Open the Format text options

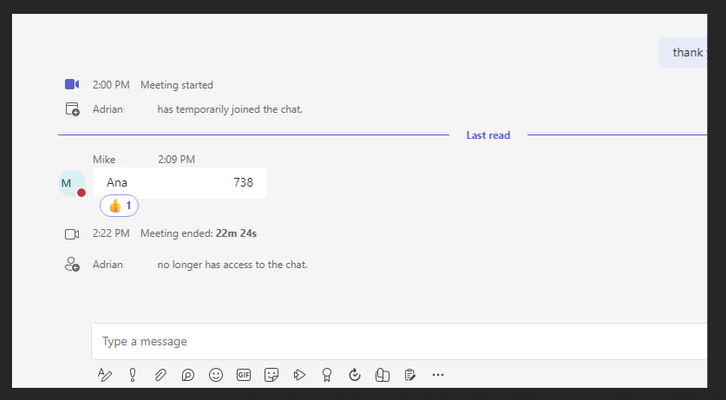(105, 375)
